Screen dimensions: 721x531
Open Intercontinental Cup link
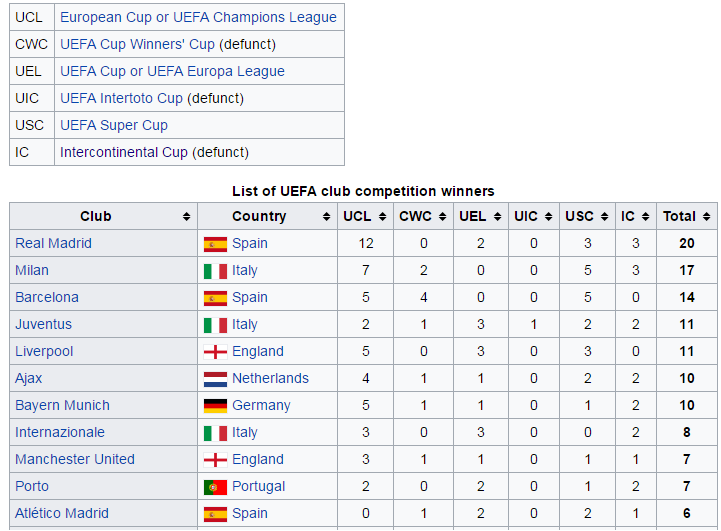124,152
